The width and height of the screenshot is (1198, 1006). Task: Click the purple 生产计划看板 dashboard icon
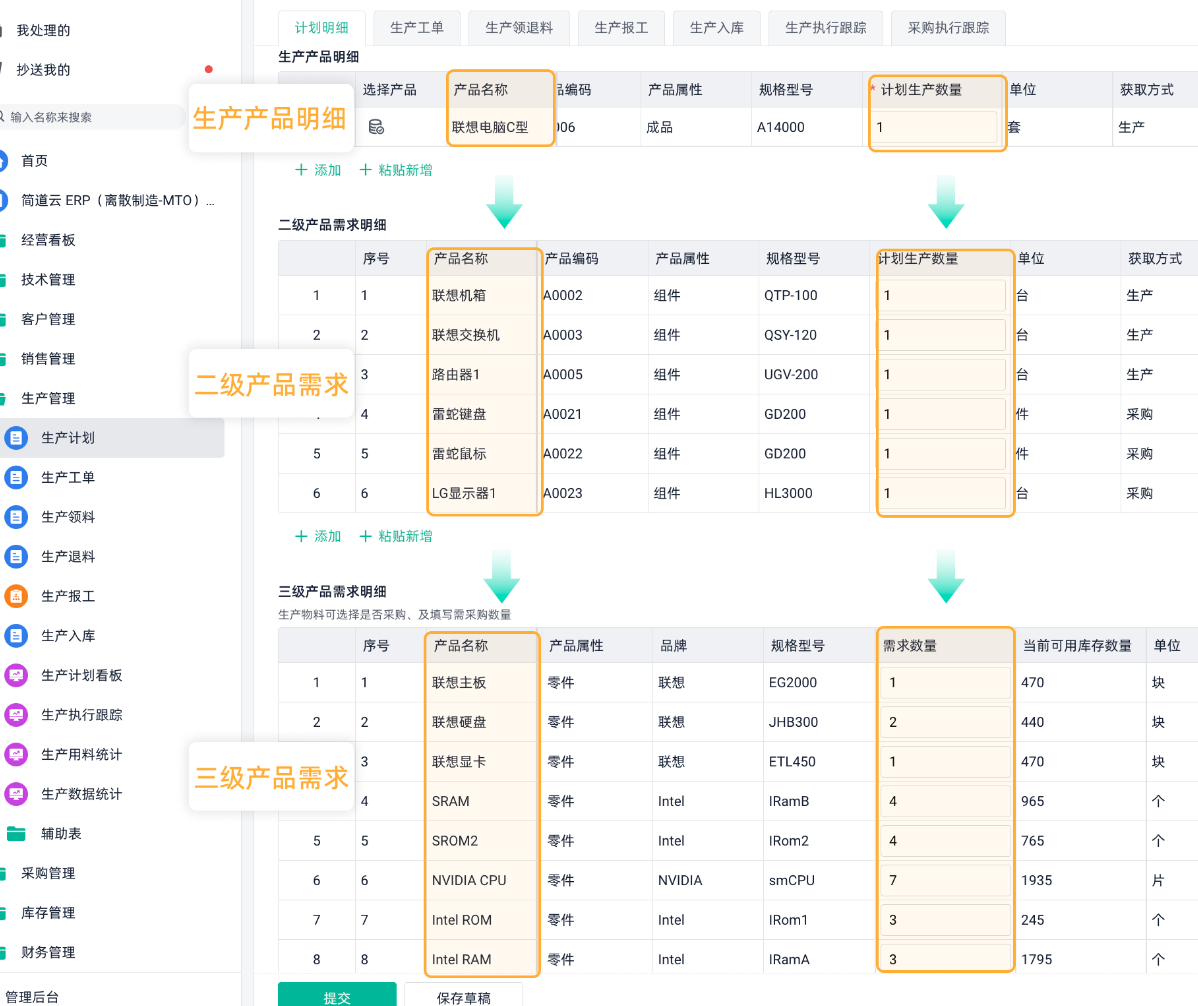pyautogui.click(x=16, y=675)
